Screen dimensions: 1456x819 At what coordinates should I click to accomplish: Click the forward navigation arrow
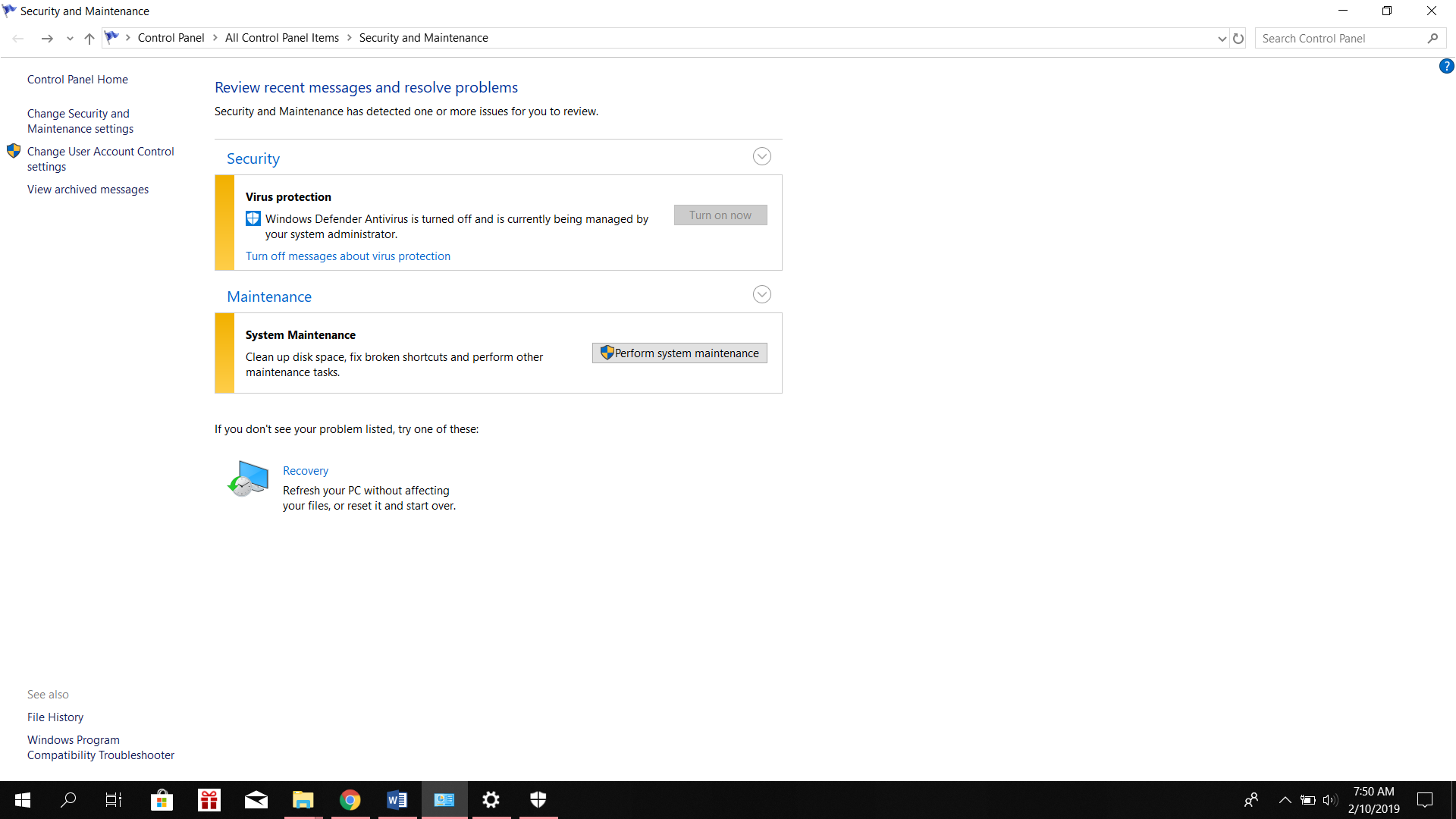pyautogui.click(x=47, y=39)
